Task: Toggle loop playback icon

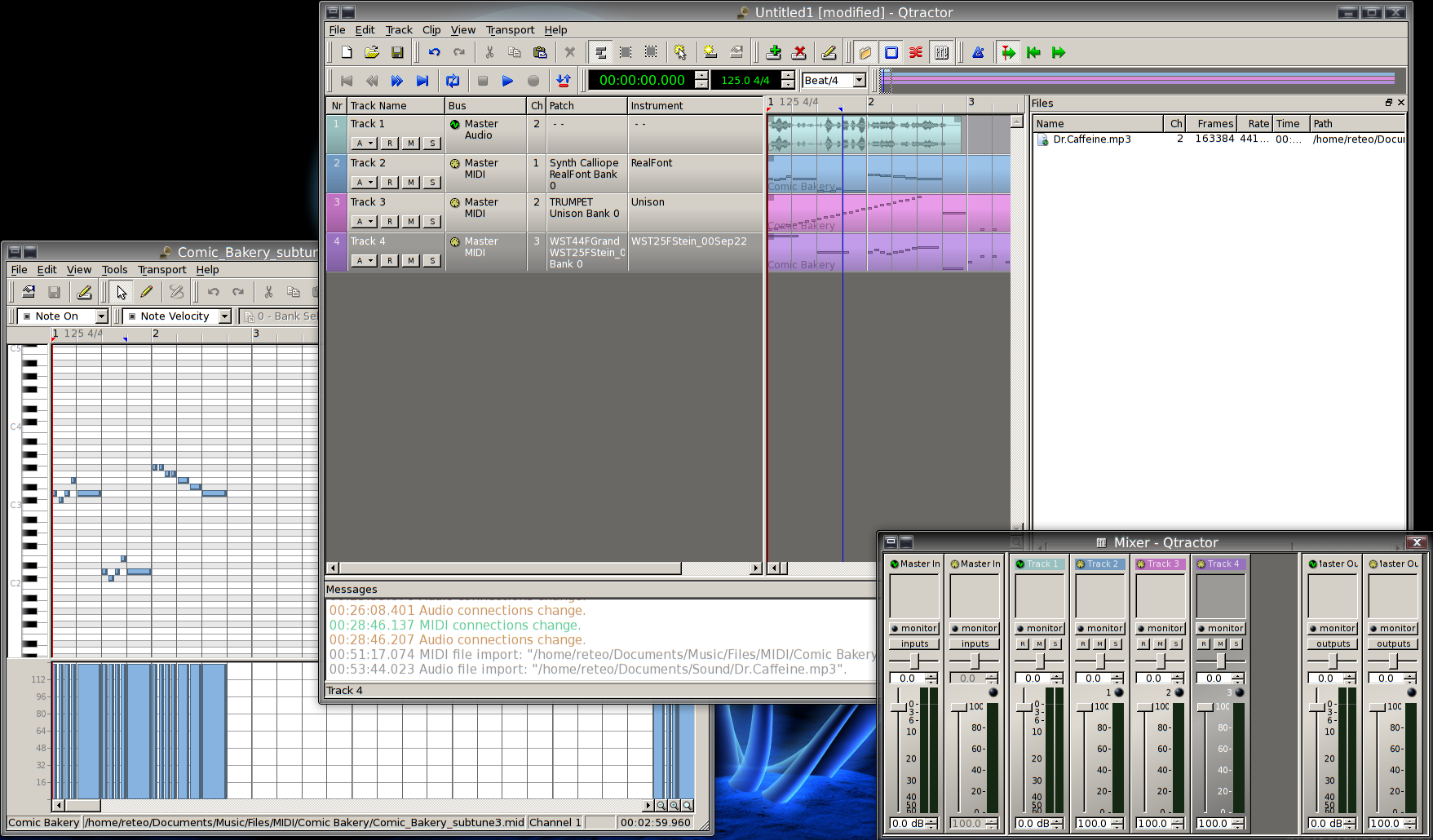Action: point(453,81)
